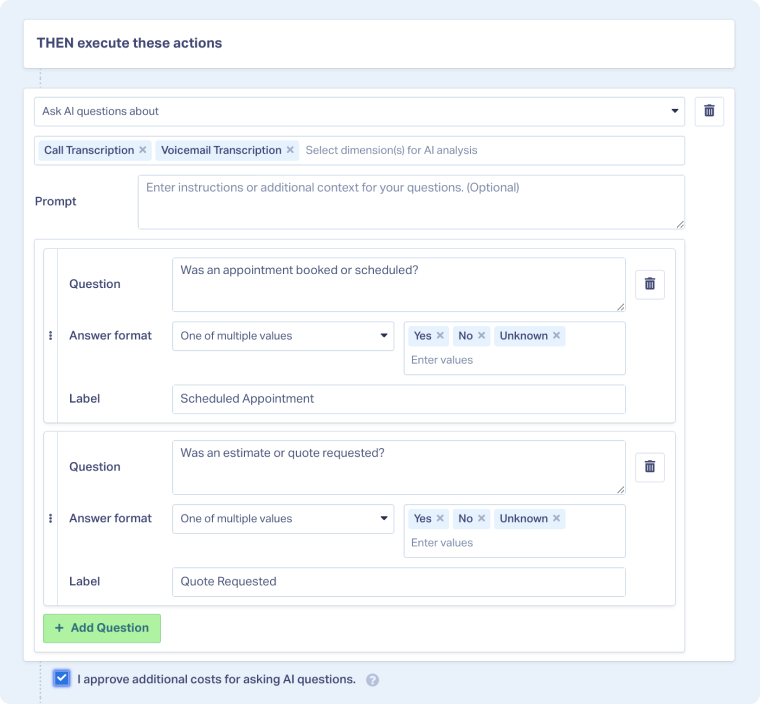Click drag handle of Scheduled Appointment question
Image resolution: width=760 pixels, height=704 pixels.
50,336
